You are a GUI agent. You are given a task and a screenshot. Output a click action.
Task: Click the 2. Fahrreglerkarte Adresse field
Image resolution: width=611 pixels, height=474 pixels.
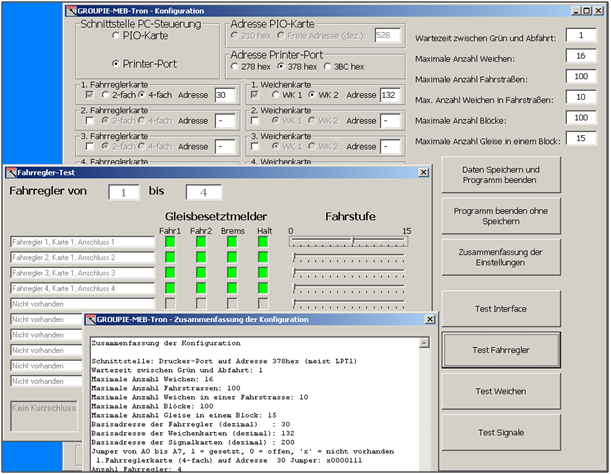click(x=225, y=121)
